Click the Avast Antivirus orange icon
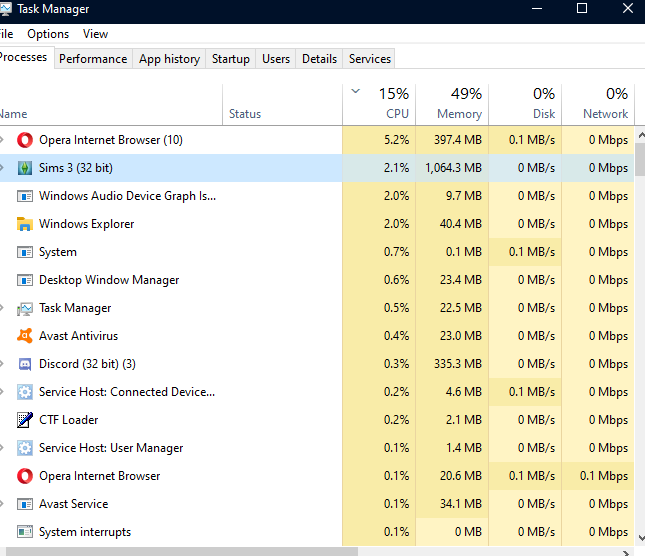The width and height of the screenshot is (645, 556). 25,336
